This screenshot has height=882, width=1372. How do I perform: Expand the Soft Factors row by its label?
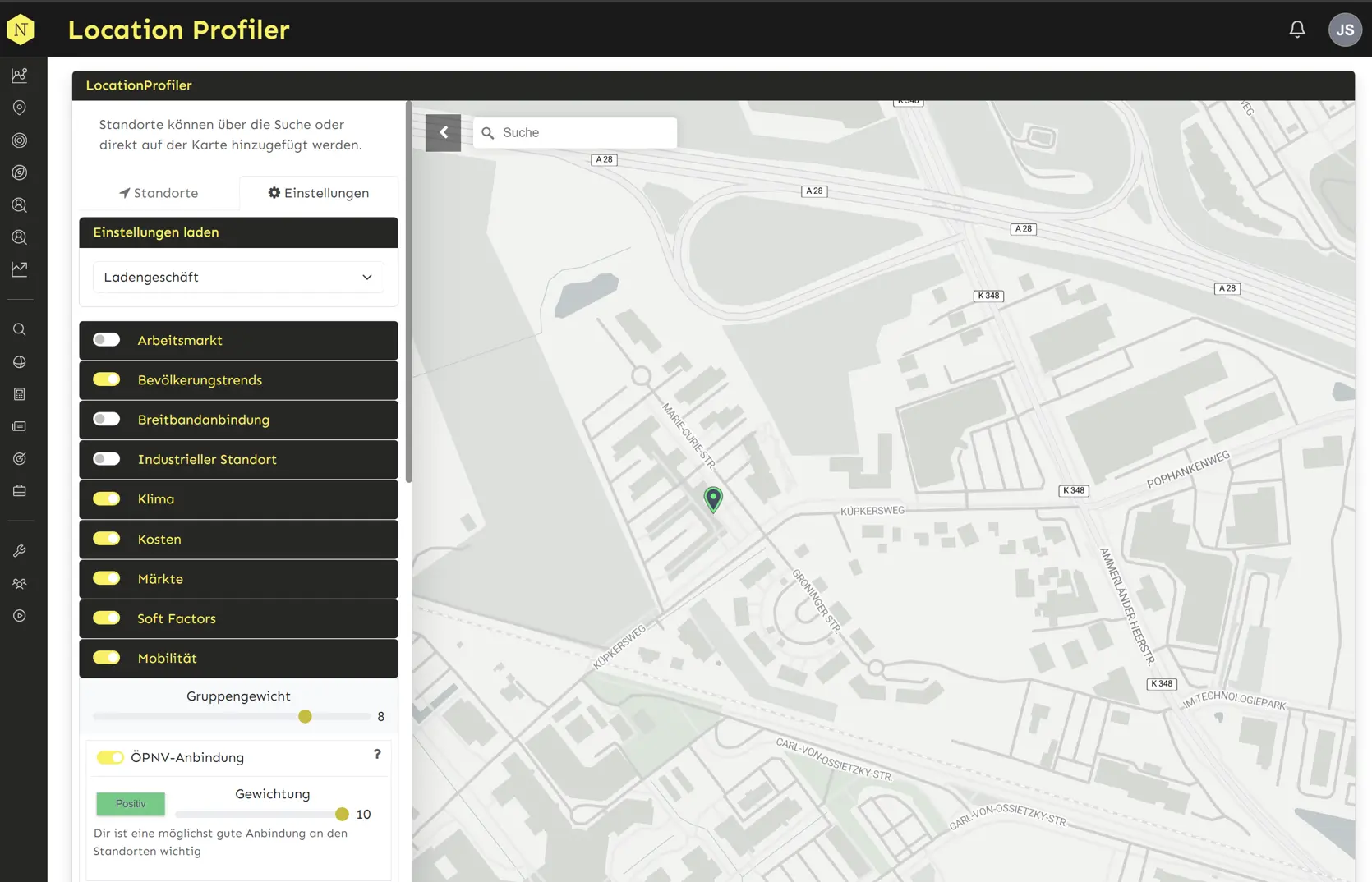point(177,618)
